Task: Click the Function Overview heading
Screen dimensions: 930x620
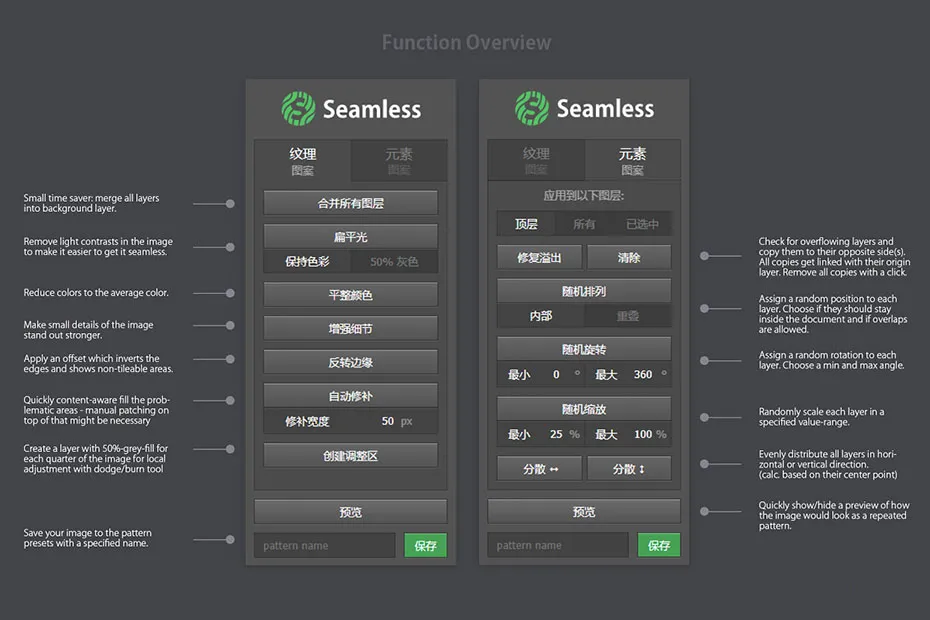Action: tap(466, 43)
